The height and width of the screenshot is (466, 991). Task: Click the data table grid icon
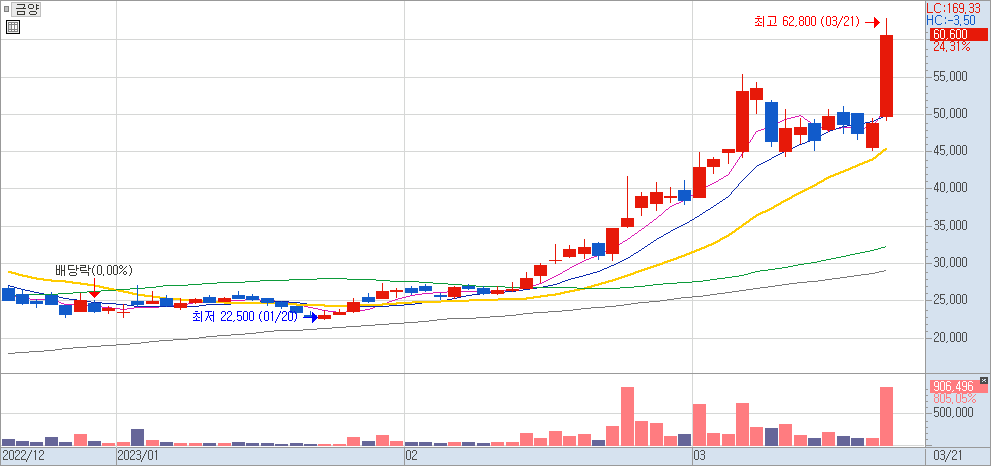(13, 27)
